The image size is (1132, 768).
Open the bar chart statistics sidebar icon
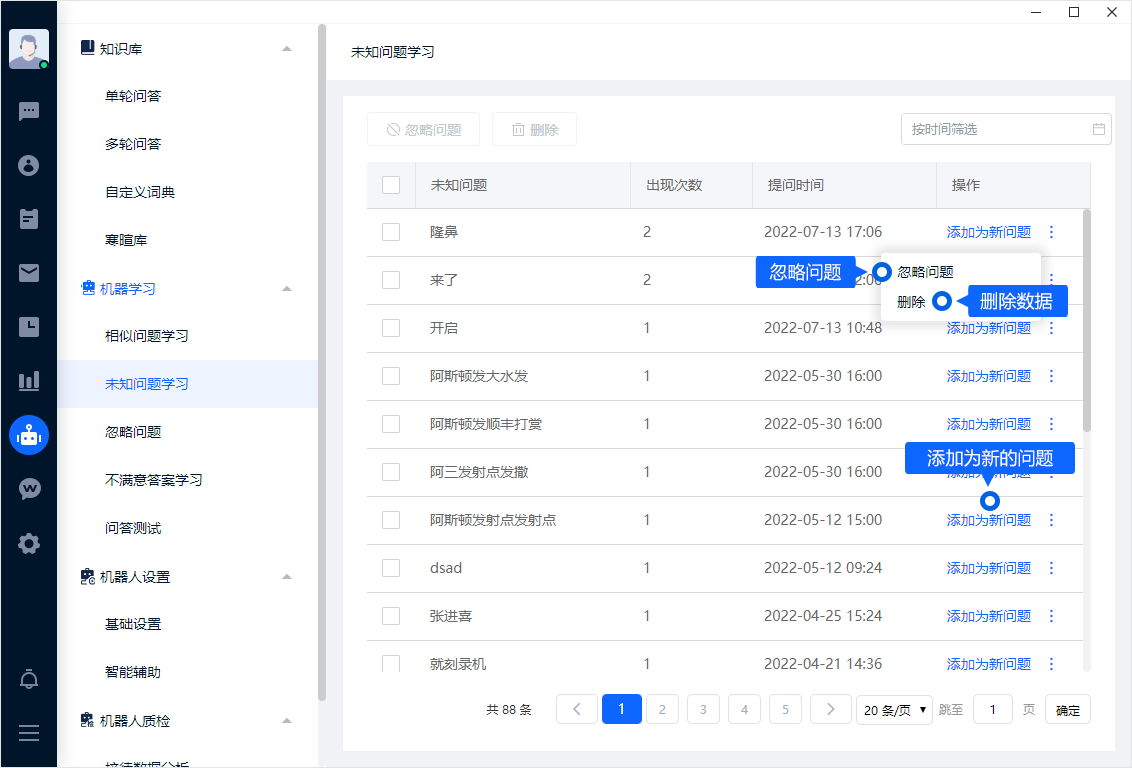[29, 381]
